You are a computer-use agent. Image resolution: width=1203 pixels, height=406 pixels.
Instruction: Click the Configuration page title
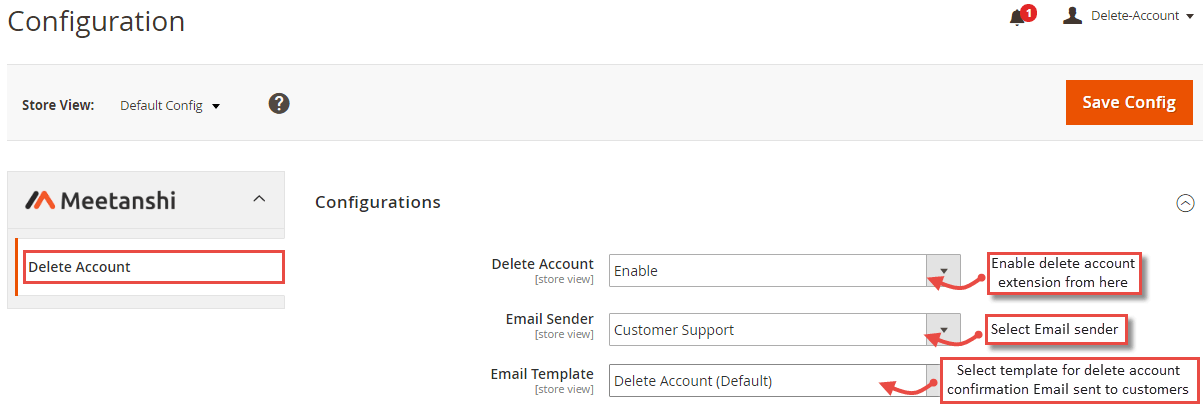click(96, 21)
